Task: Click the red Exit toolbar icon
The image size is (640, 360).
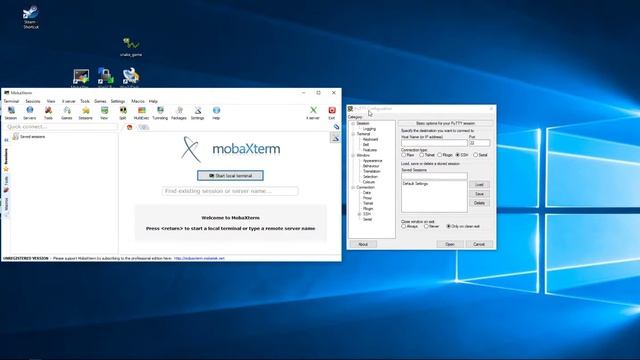Action: click(x=332, y=113)
